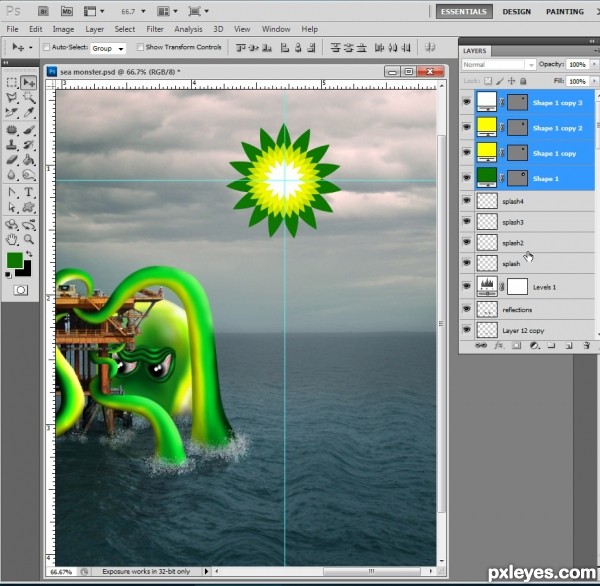Select the Hand tool
Image resolution: width=600 pixels, height=586 pixels.
point(12,240)
